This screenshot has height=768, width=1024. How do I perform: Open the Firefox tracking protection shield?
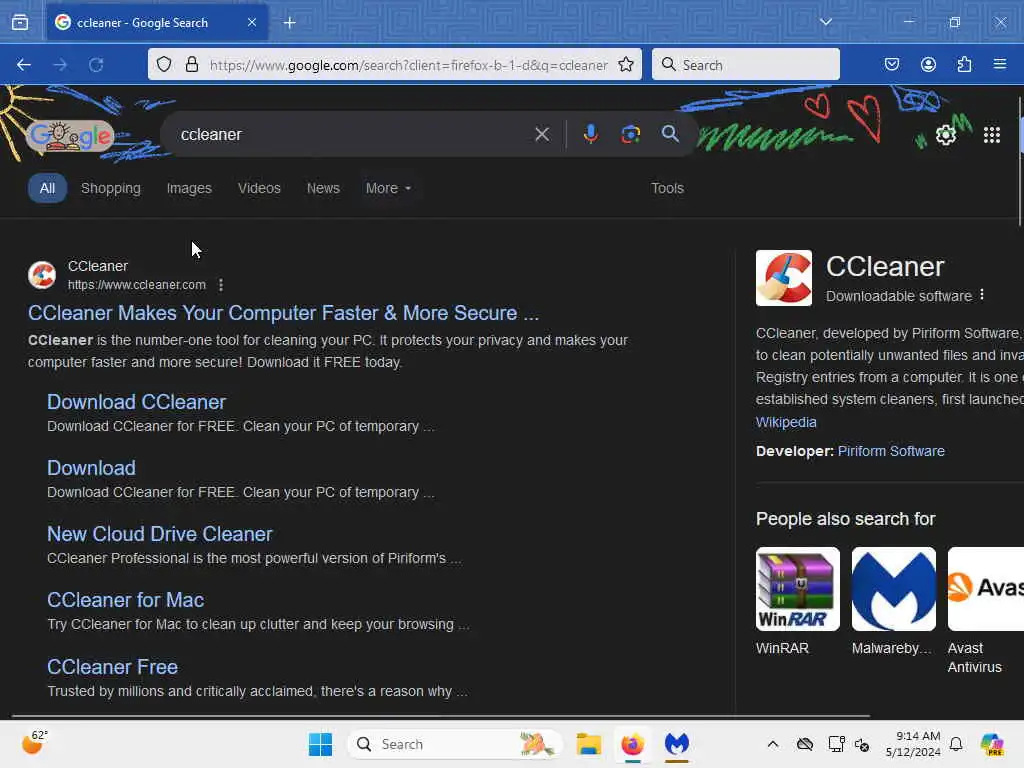coord(164,64)
